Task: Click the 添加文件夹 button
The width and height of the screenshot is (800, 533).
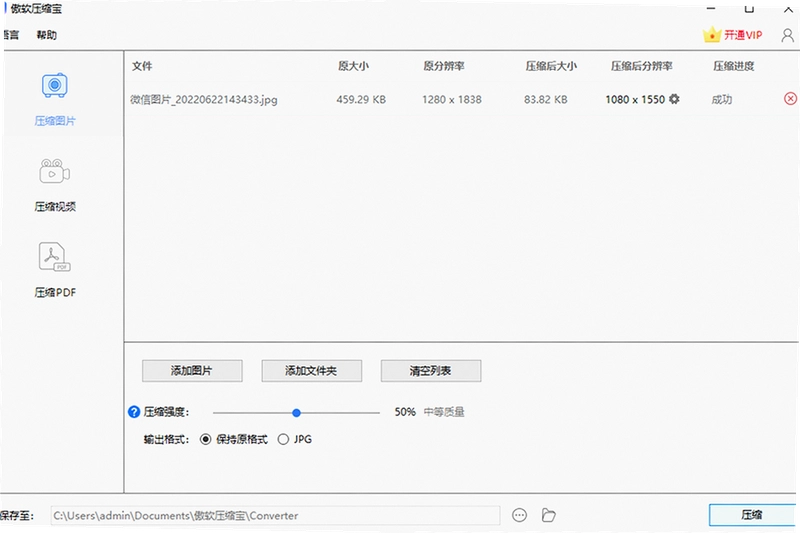Action: [311, 371]
